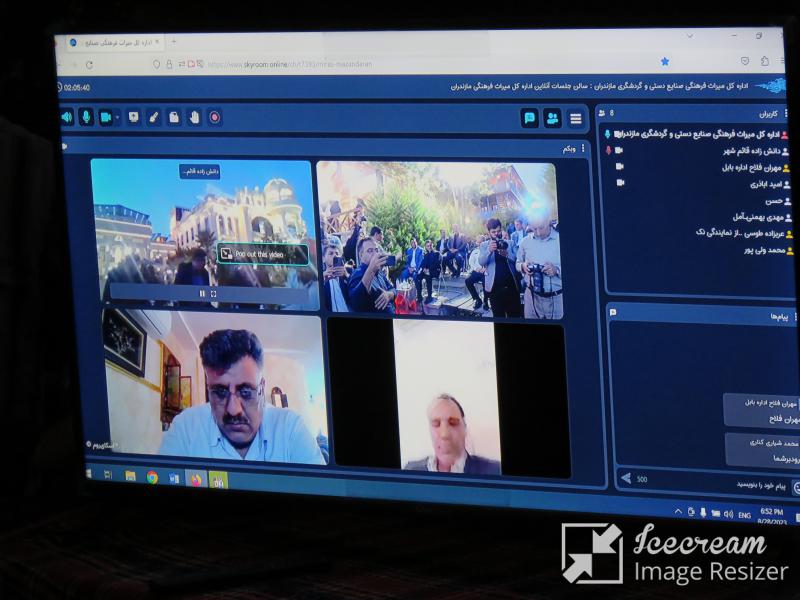Select the whiteboard pen tool icon
Viewport: 800px width, 600px height.
pos(154,117)
